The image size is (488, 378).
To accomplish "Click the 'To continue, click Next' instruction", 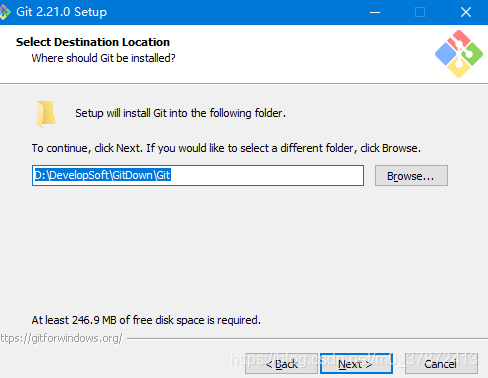I will [x=226, y=148].
